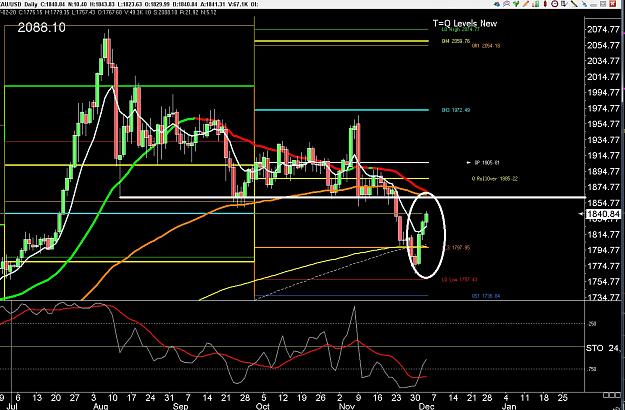Click the STO 24 indicator label
This screenshot has height=410, width=625.
point(602,348)
